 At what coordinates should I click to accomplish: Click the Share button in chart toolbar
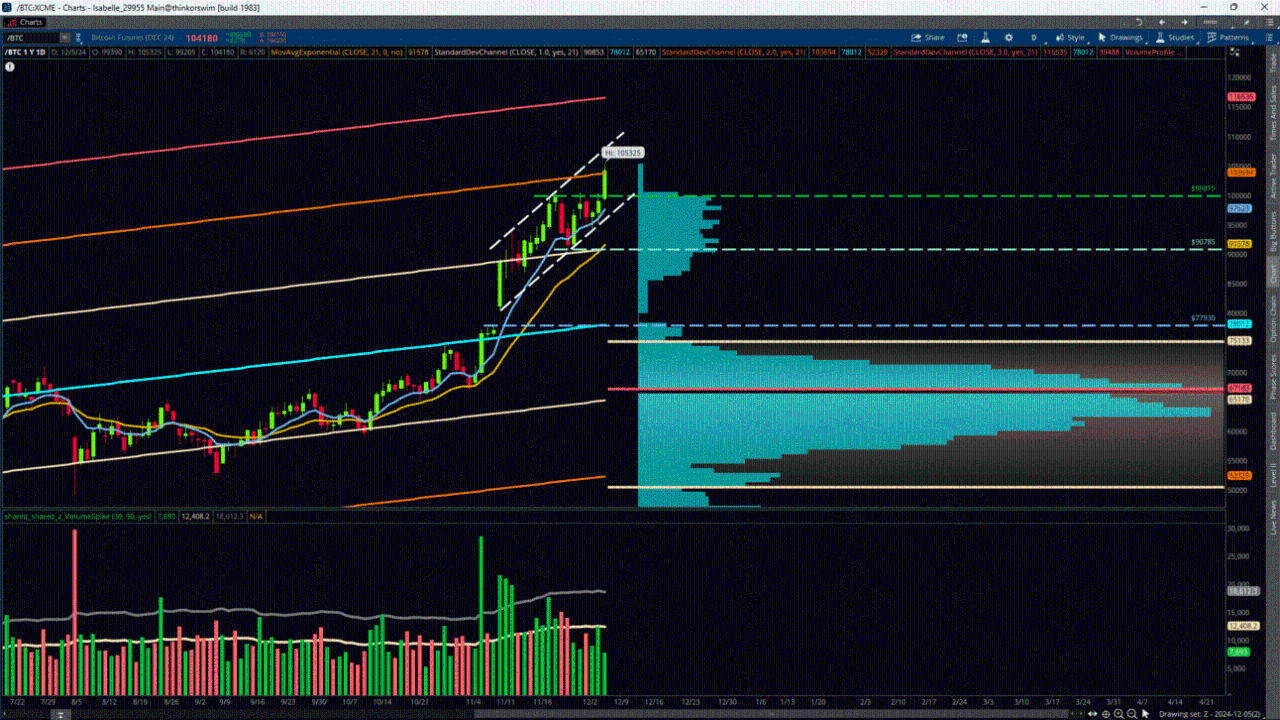click(x=928, y=38)
